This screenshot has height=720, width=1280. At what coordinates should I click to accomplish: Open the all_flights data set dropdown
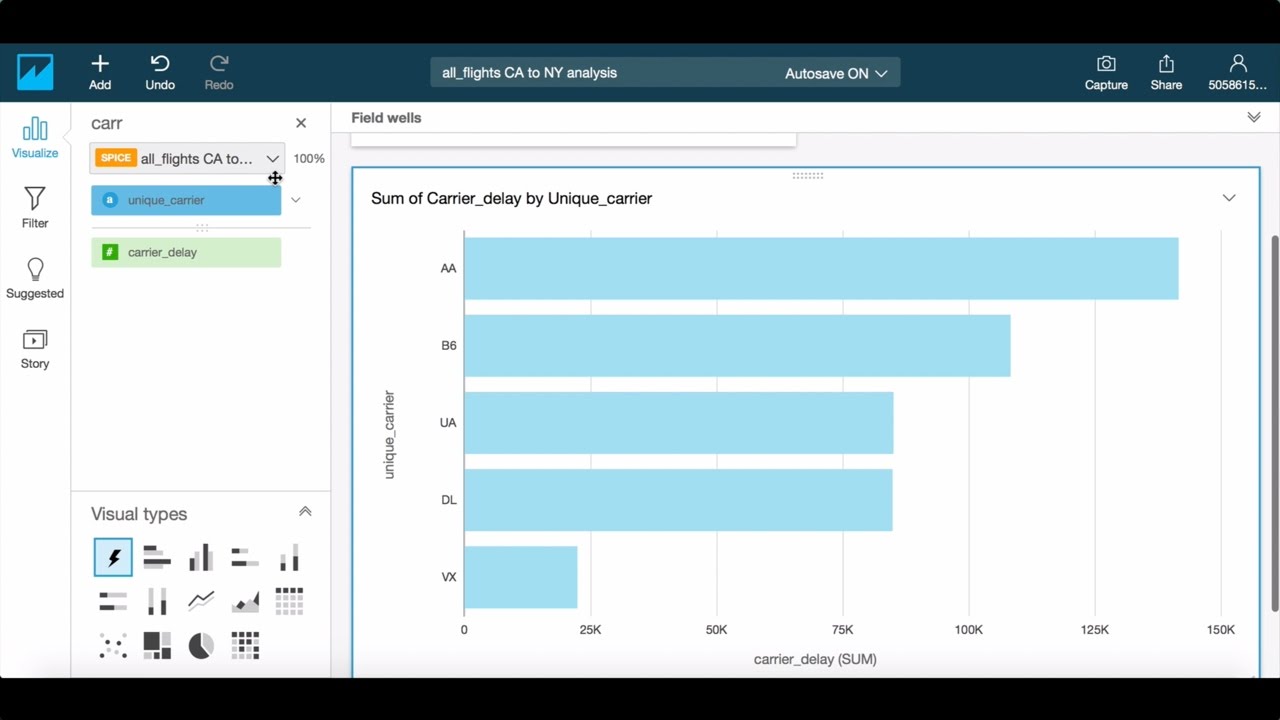187,158
